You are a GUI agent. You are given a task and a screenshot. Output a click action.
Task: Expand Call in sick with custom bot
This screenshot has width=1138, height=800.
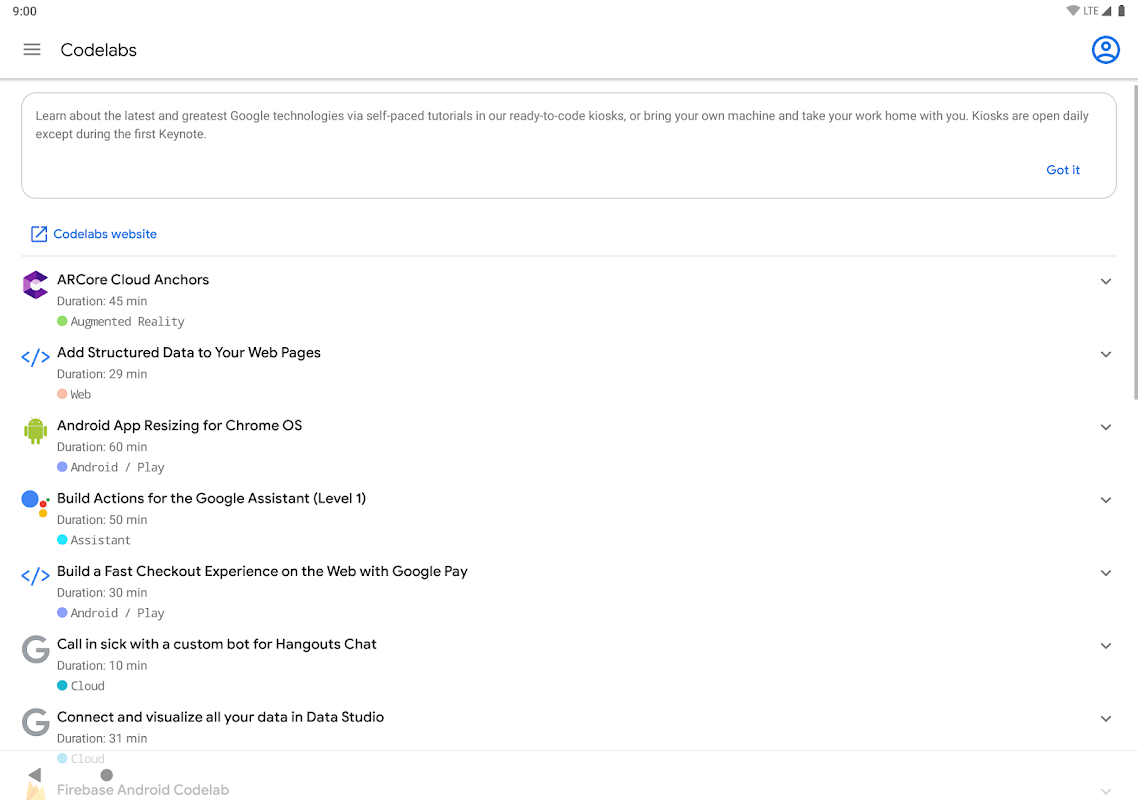click(x=1105, y=646)
